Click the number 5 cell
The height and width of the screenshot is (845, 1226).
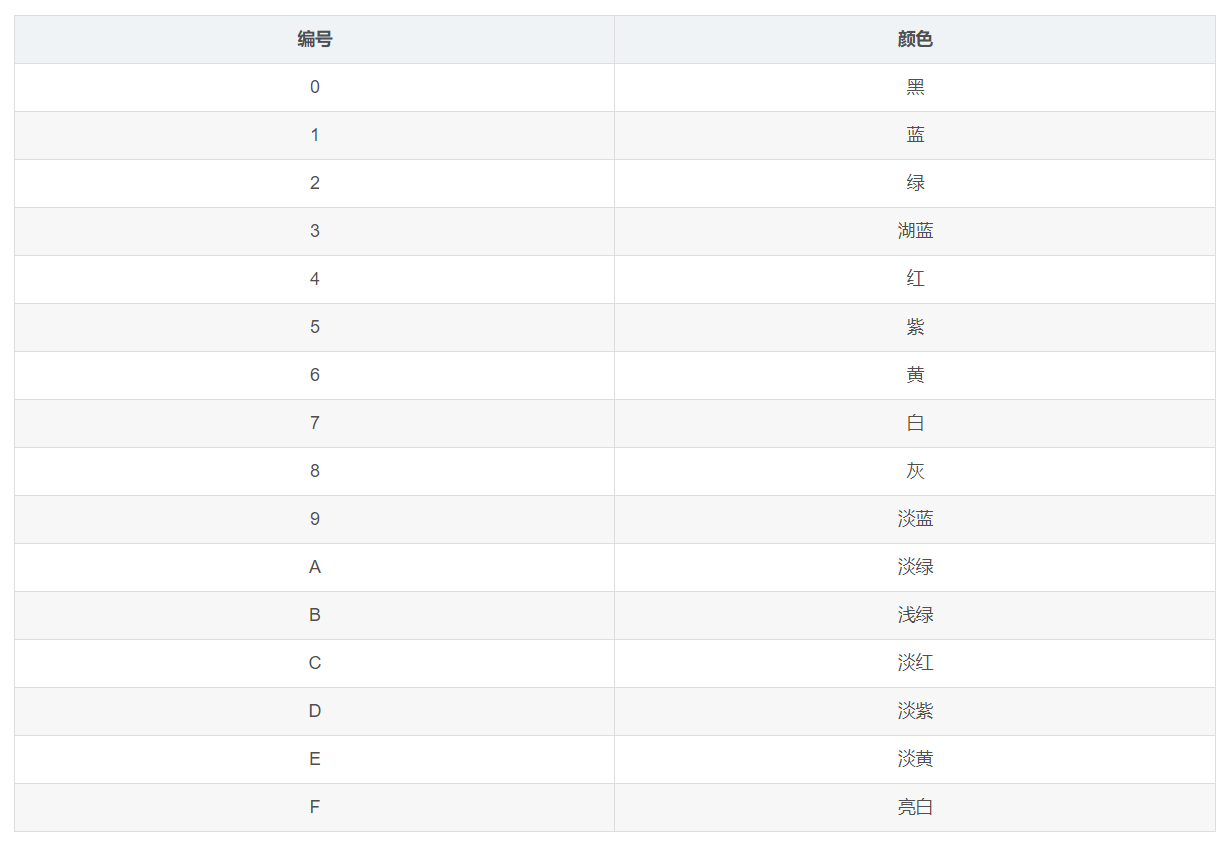pos(314,327)
